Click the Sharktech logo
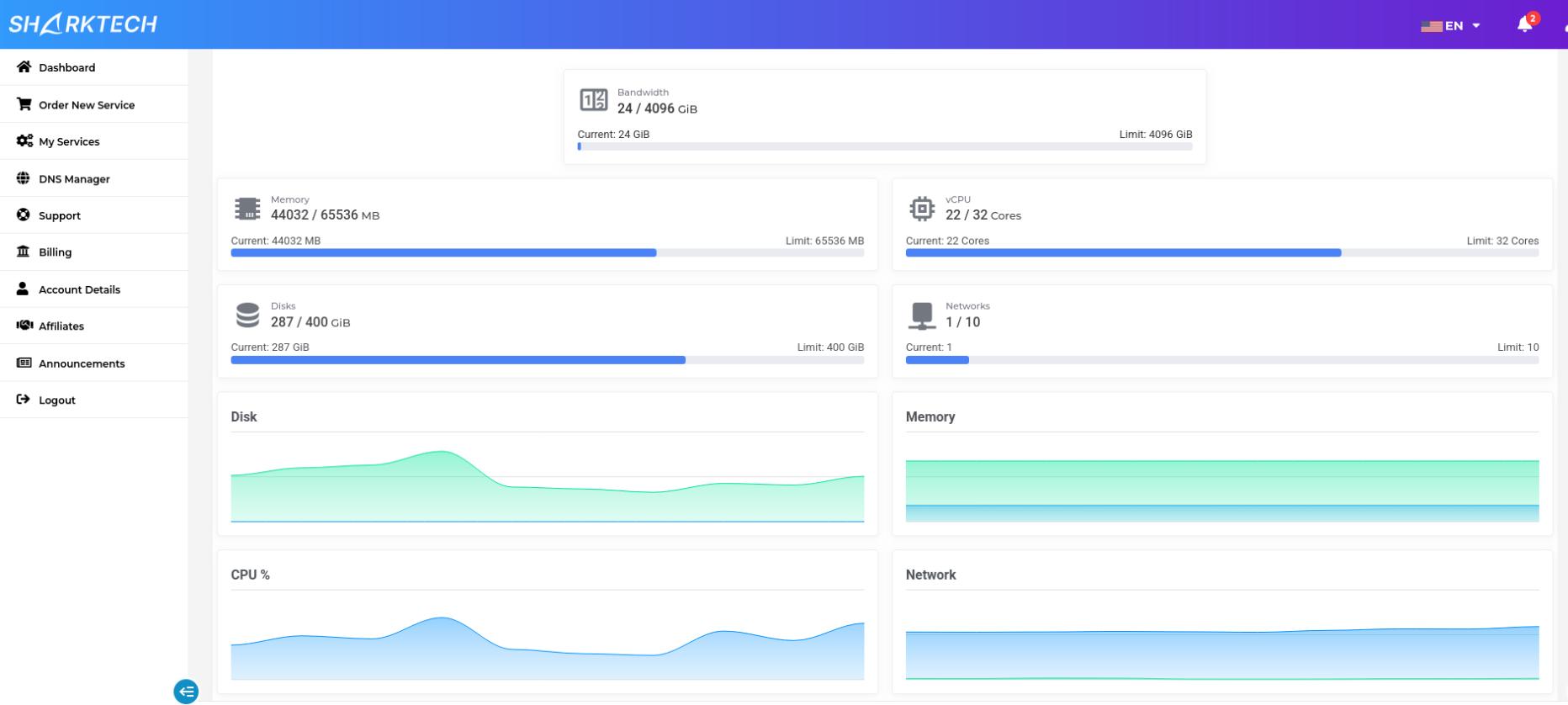1568x705 pixels. point(83,24)
